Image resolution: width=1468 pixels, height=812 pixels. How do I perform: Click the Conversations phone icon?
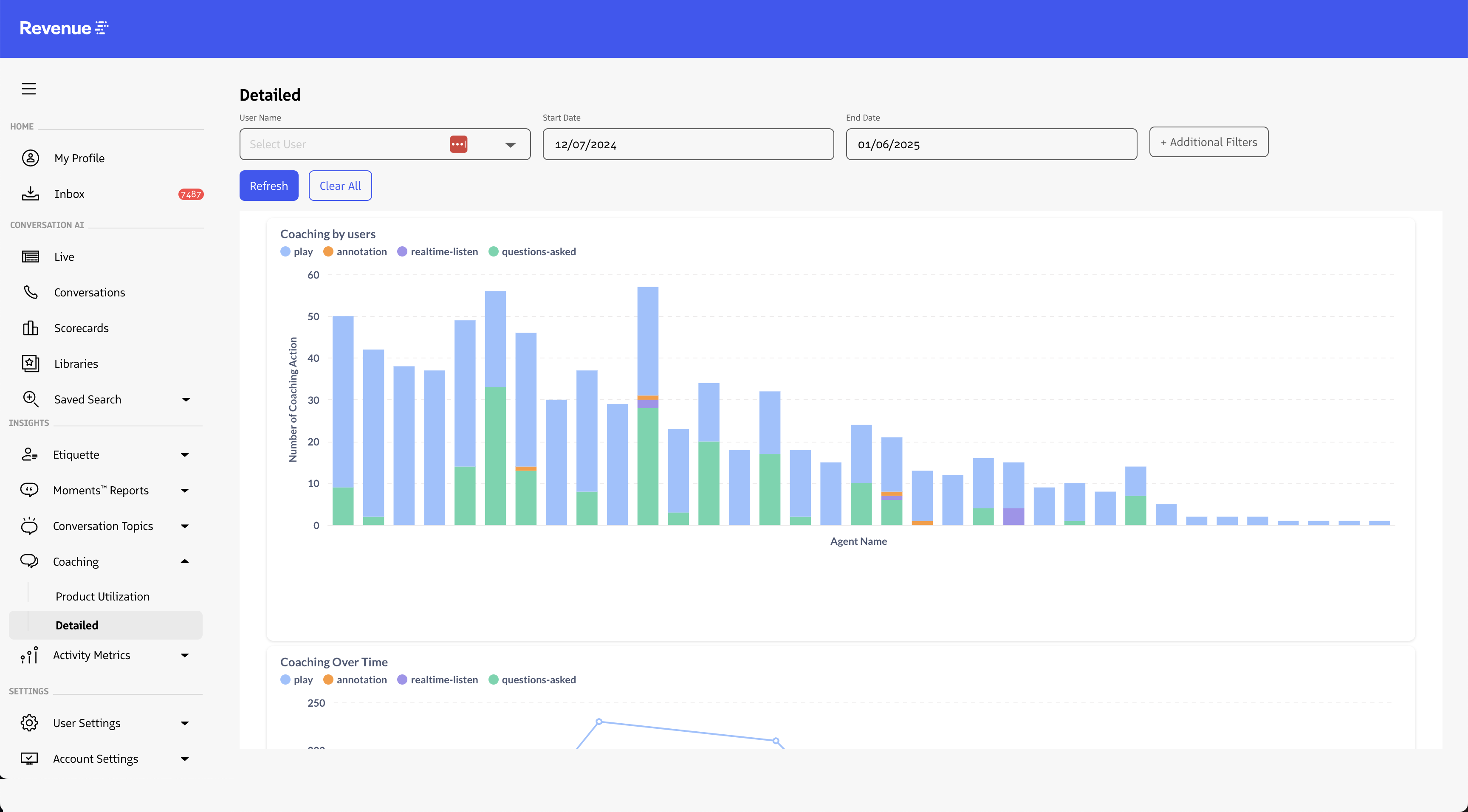tap(30, 292)
